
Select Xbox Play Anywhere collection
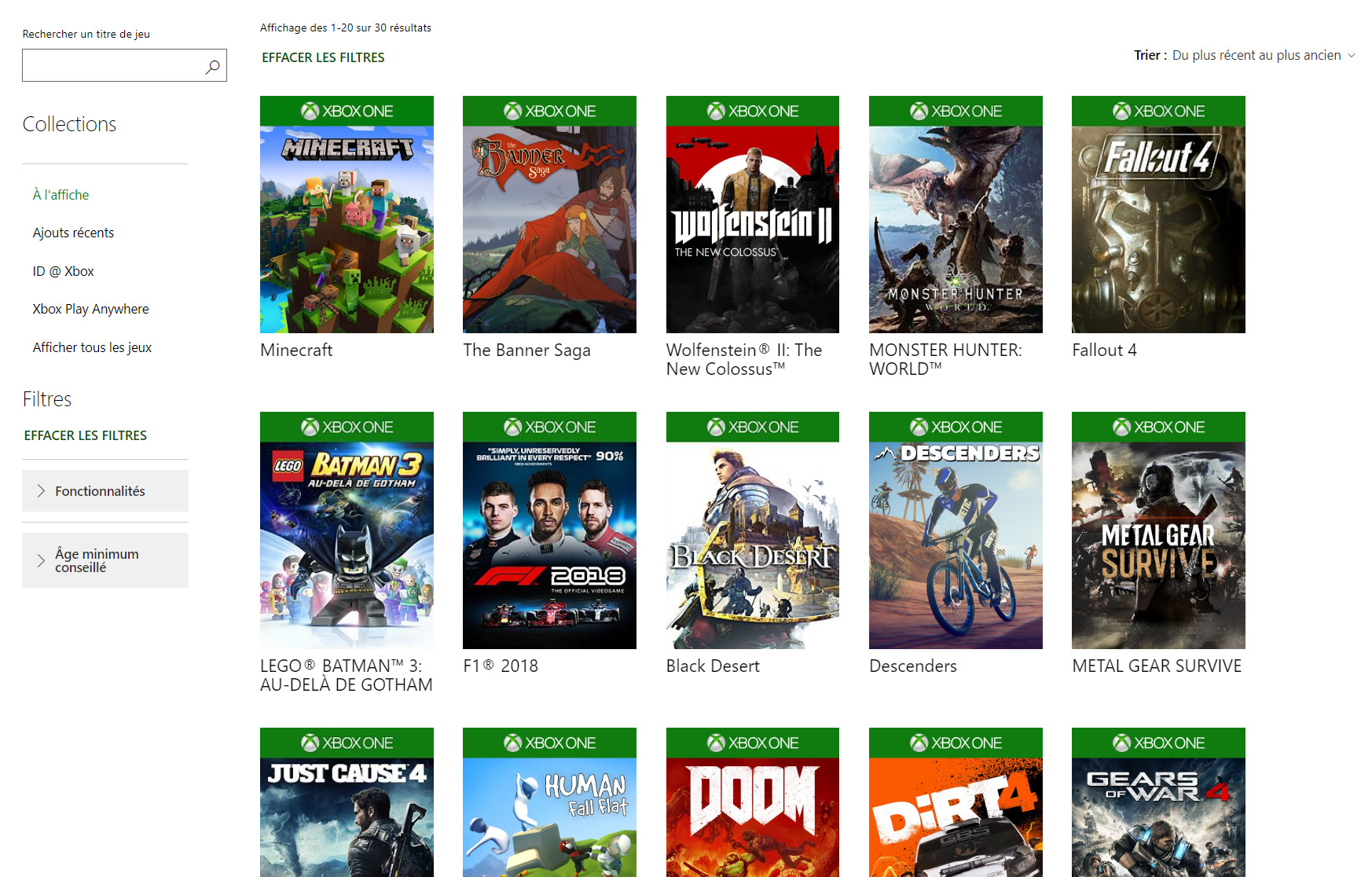click(x=90, y=309)
